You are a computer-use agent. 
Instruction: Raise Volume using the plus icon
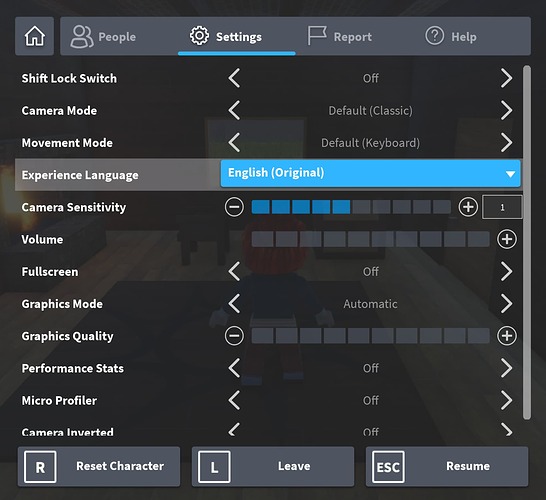(x=507, y=239)
